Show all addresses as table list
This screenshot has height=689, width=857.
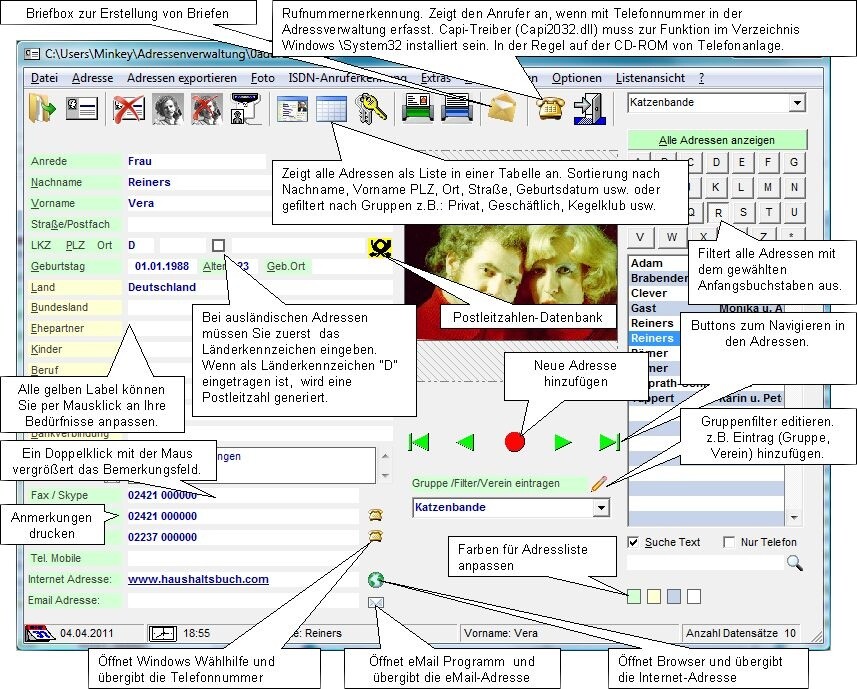coord(331,108)
